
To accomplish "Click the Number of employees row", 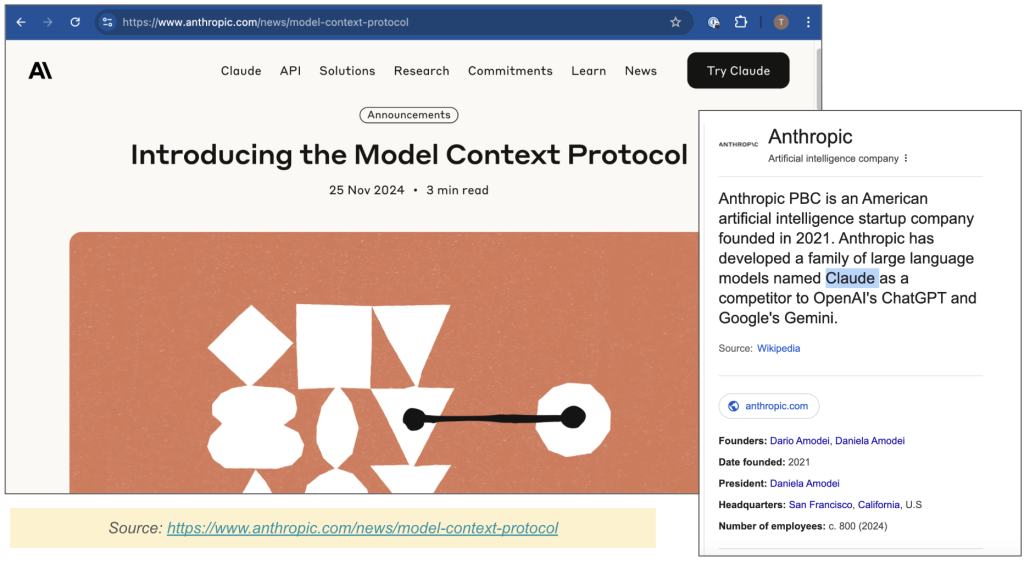I will tap(803, 526).
